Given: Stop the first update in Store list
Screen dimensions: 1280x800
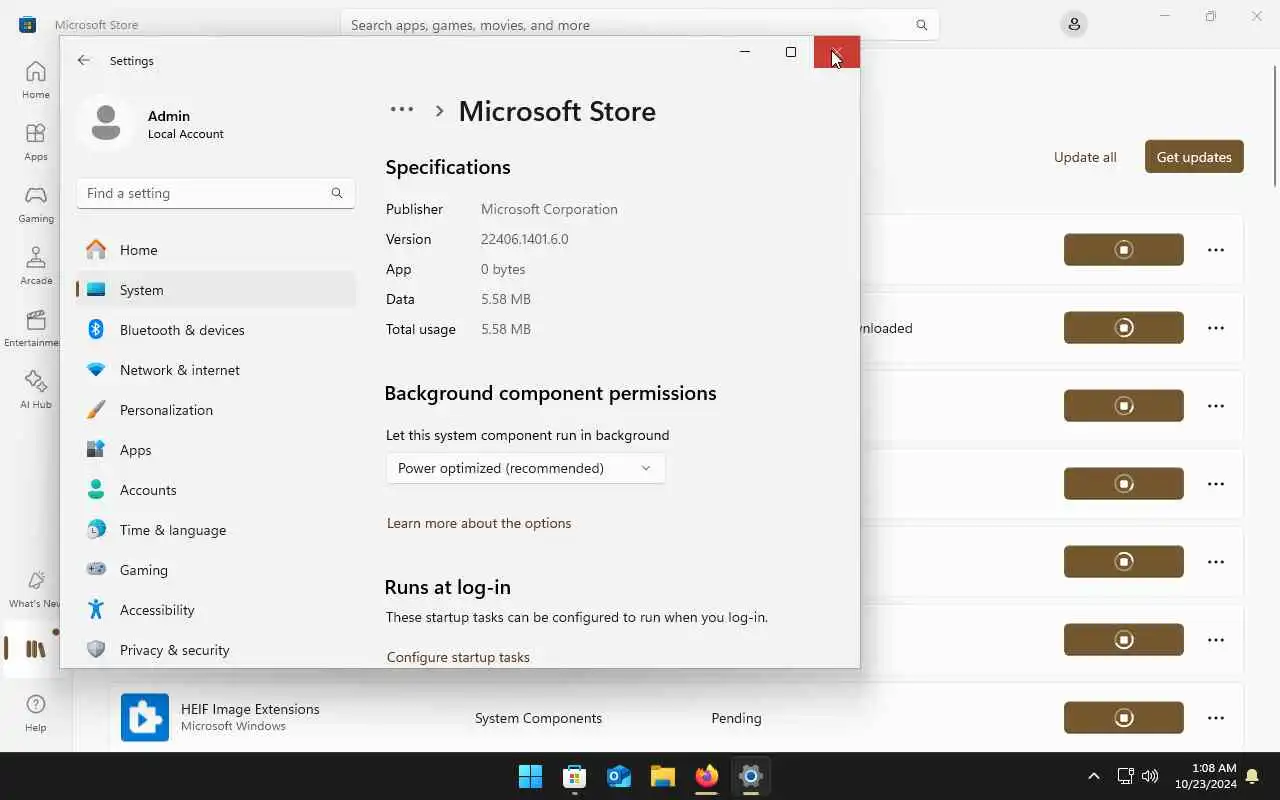Looking at the screenshot, I should [1124, 250].
